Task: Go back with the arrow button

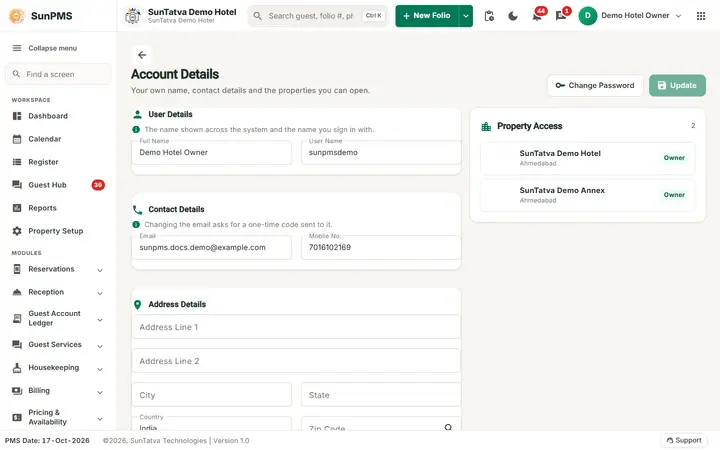Action: (142, 55)
